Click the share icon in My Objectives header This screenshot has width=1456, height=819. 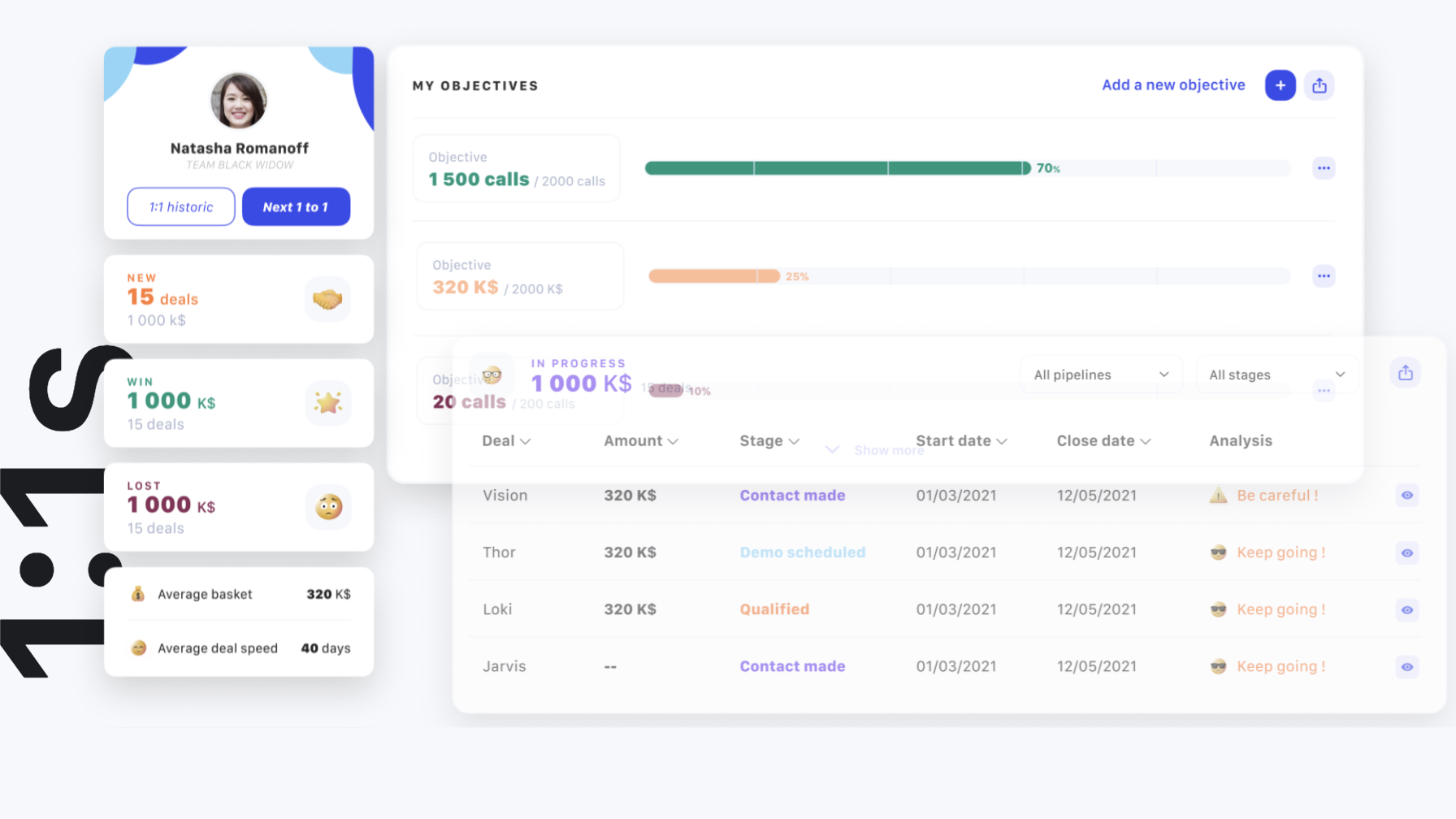pos(1319,85)
